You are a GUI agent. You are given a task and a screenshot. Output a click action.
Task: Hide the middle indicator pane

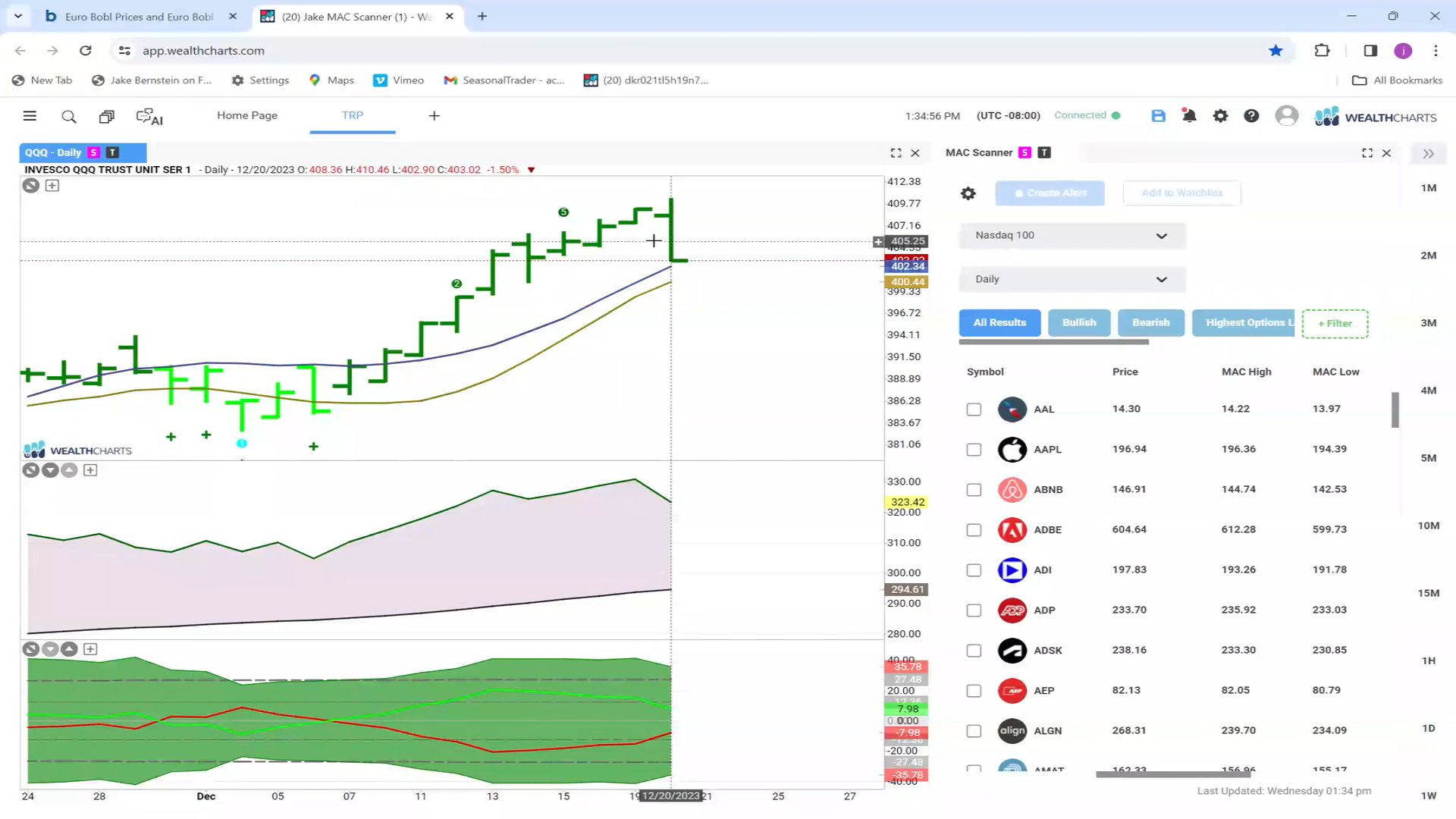31,470
